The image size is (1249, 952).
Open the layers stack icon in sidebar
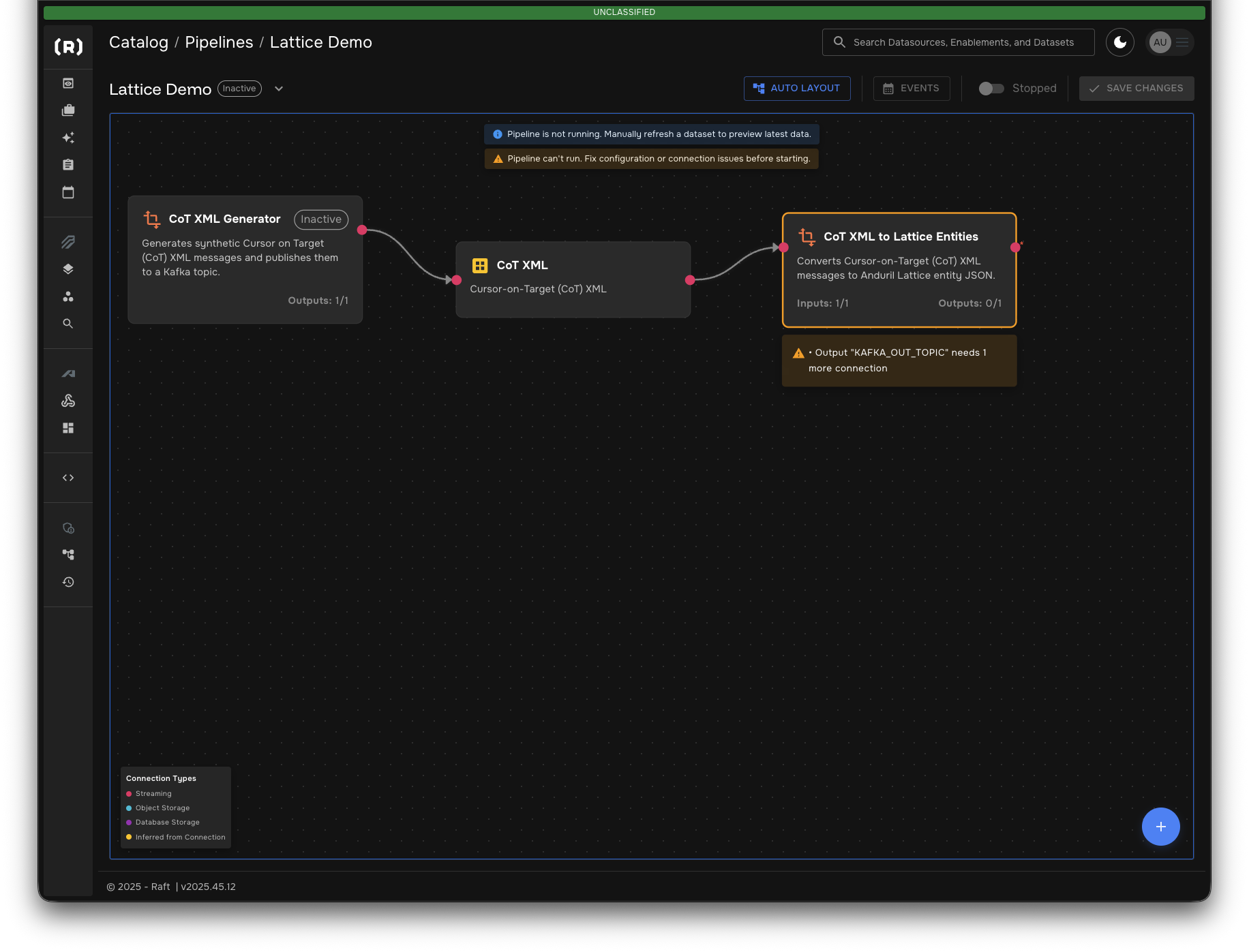68,269
